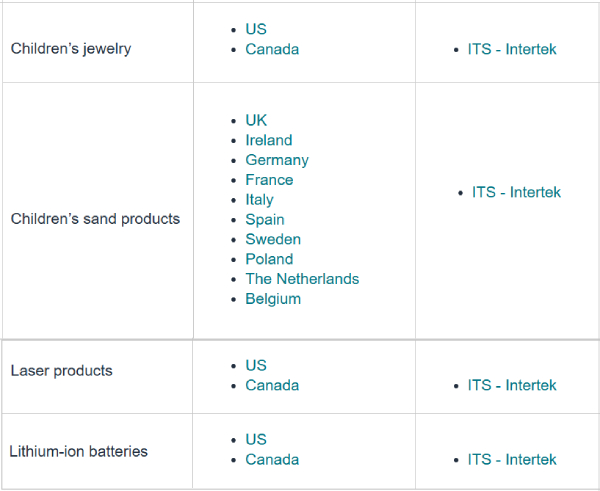Viewport: 600px width, 491px height.
Task: Open the Ireland link
Action: point(269,140)
